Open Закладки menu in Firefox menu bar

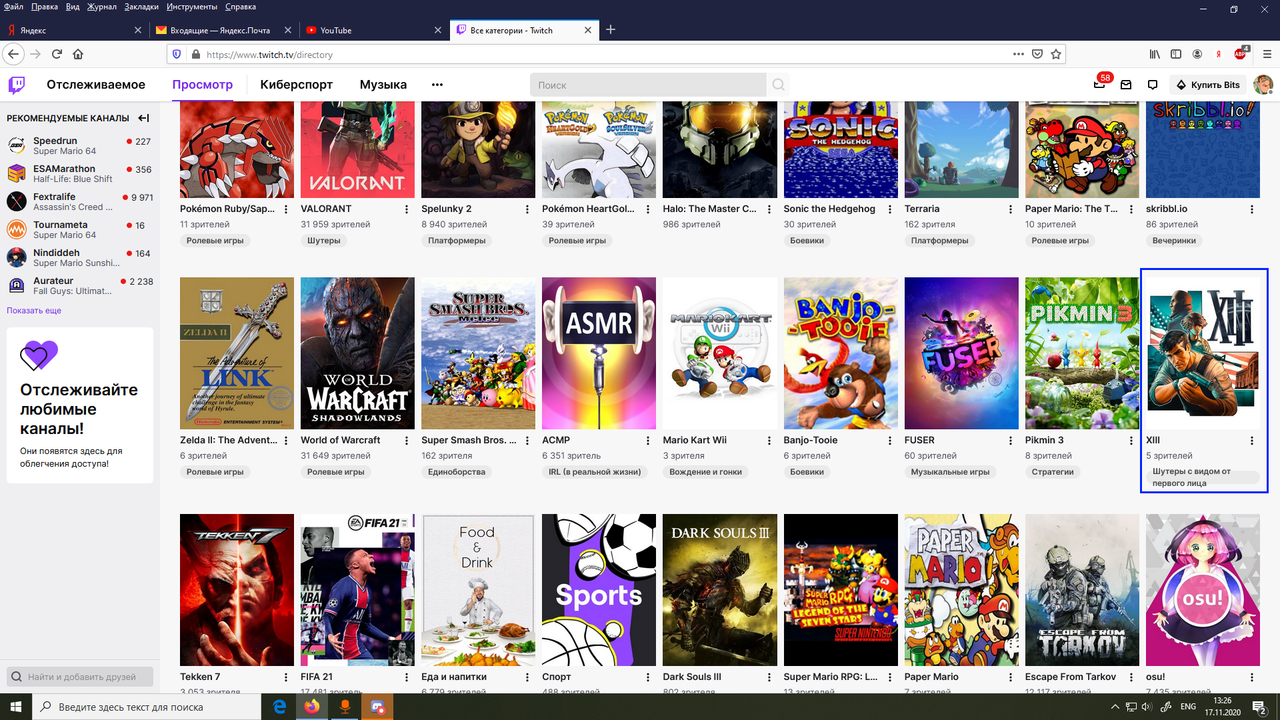(x=142, y=7)
